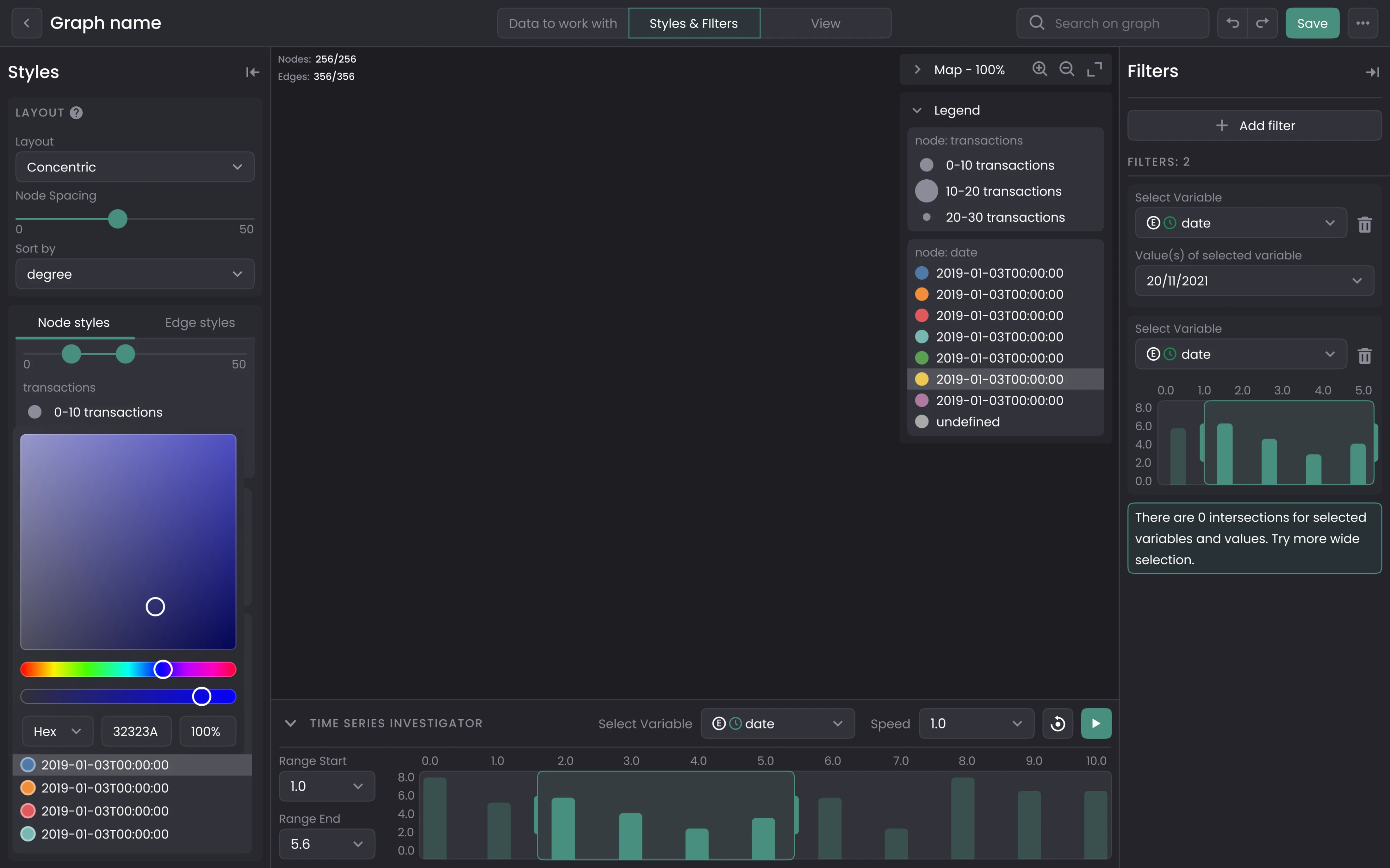Open the Sort by degree dropdown

tap(135, 274)
